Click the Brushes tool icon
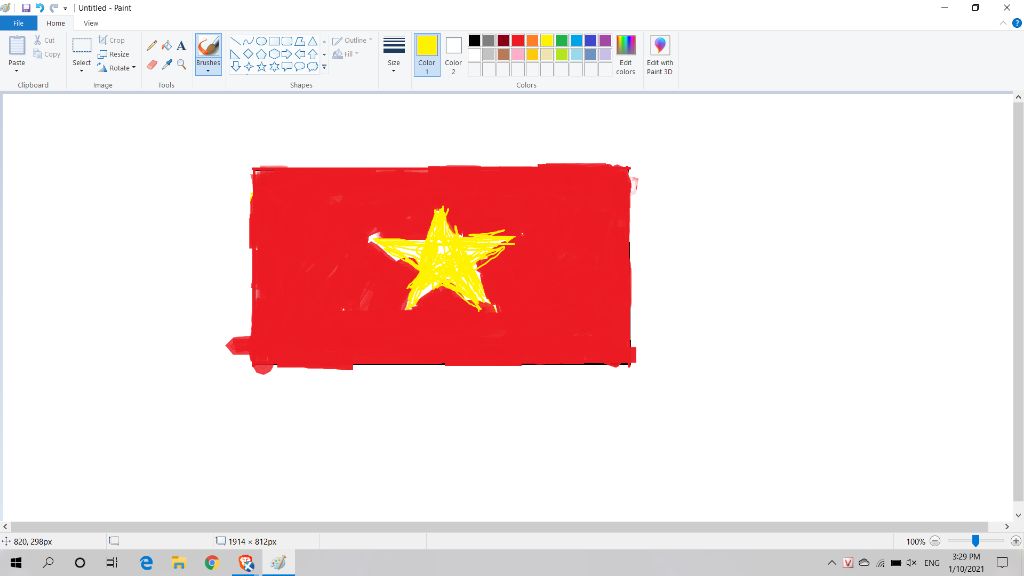Viewport: 1024px width, 576px height. [208, 46]
